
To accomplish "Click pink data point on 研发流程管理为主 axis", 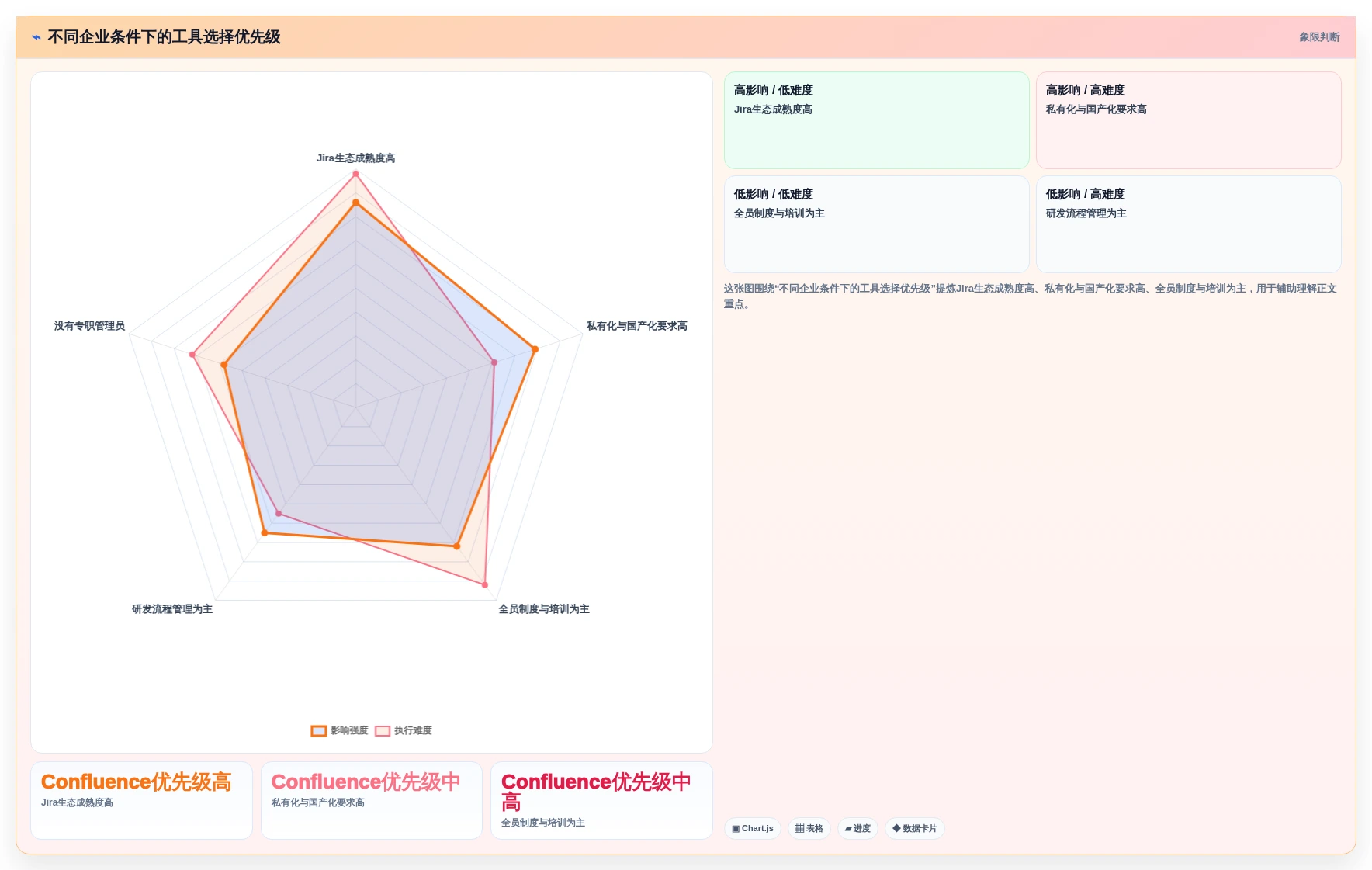I will coord(279,514).
